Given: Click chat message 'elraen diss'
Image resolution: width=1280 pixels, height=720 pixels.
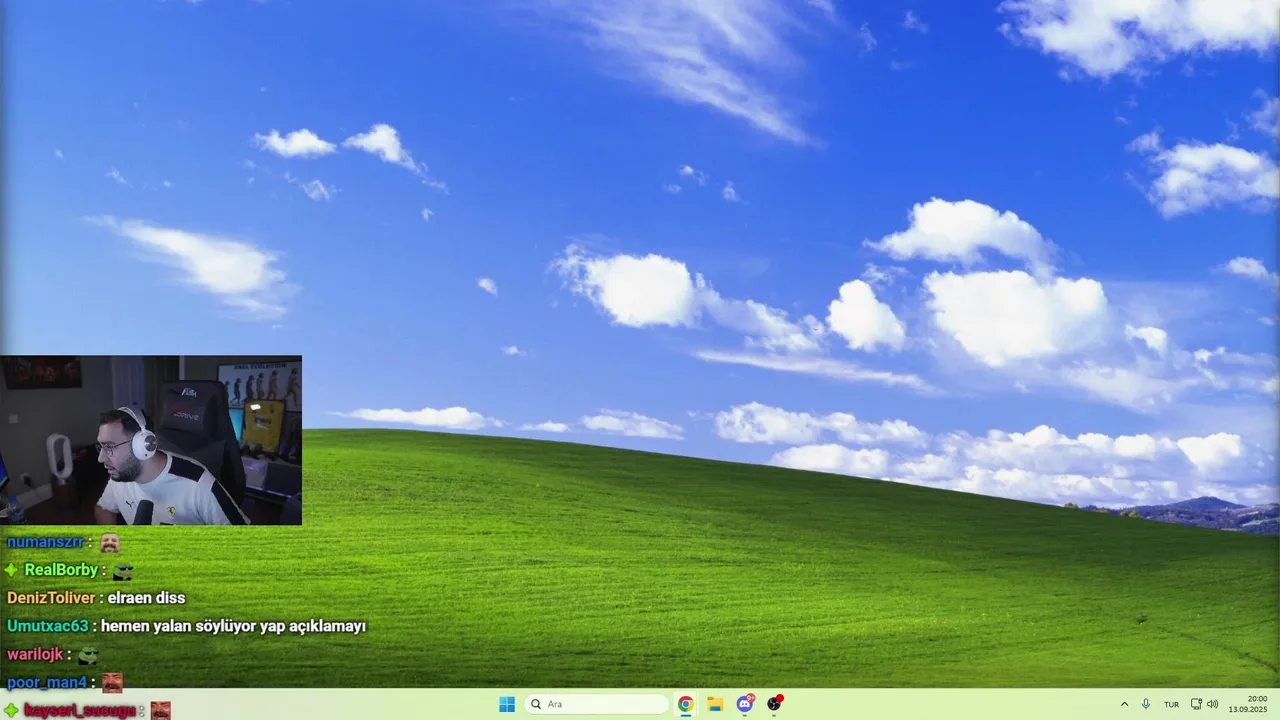Looking at the screenshot, I should pyautogui.click(x=146, y=598).
